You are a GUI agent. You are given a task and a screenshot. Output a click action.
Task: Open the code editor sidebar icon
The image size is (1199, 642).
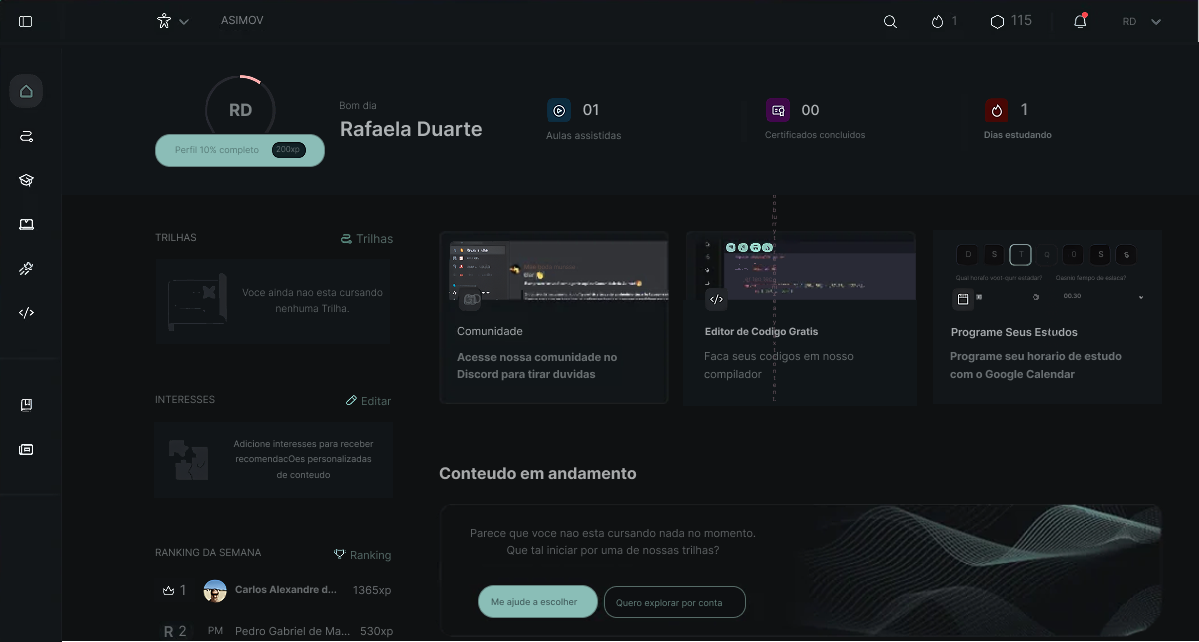click(x=26, y=312)
